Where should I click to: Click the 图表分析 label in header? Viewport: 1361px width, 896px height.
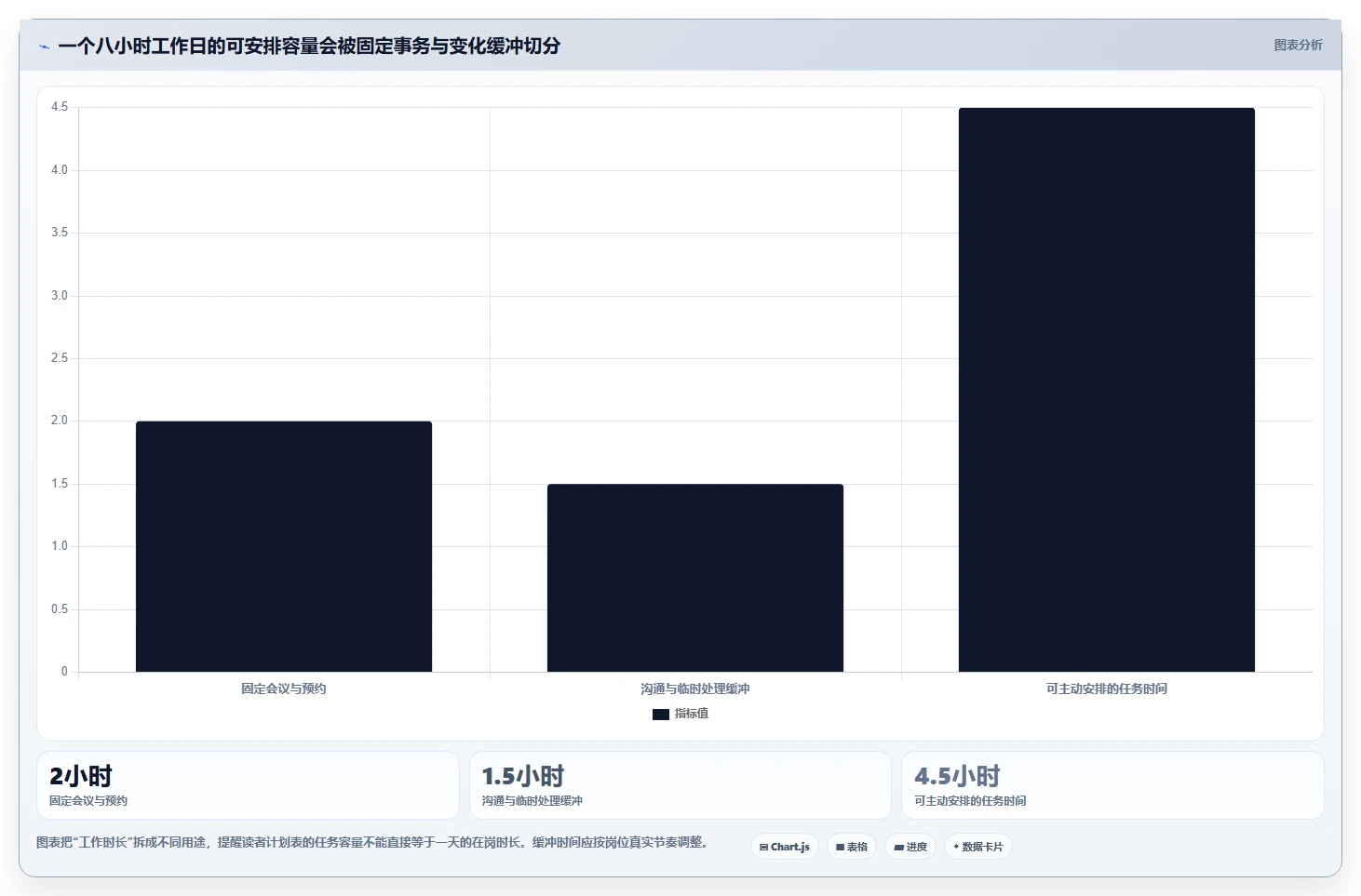pos(1298,45)
